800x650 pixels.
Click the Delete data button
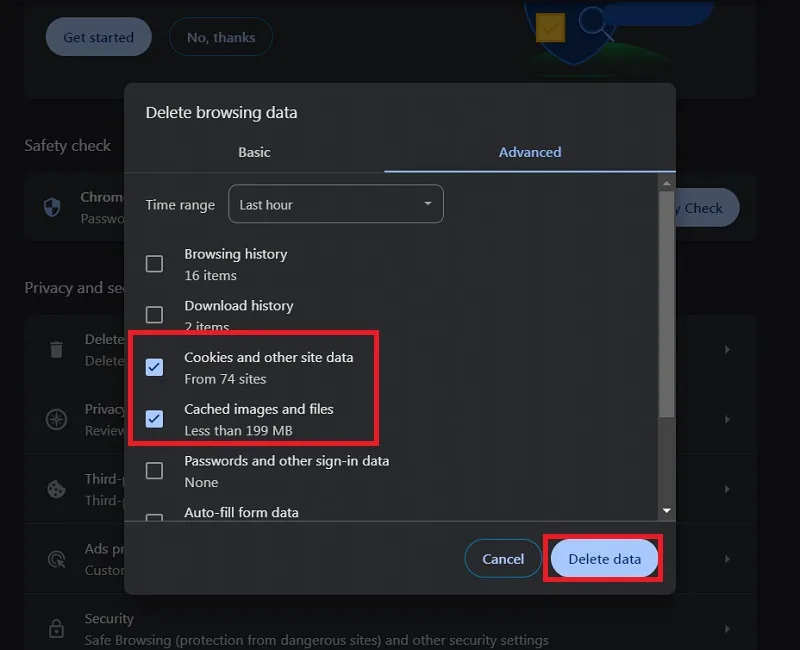[604, 559]
